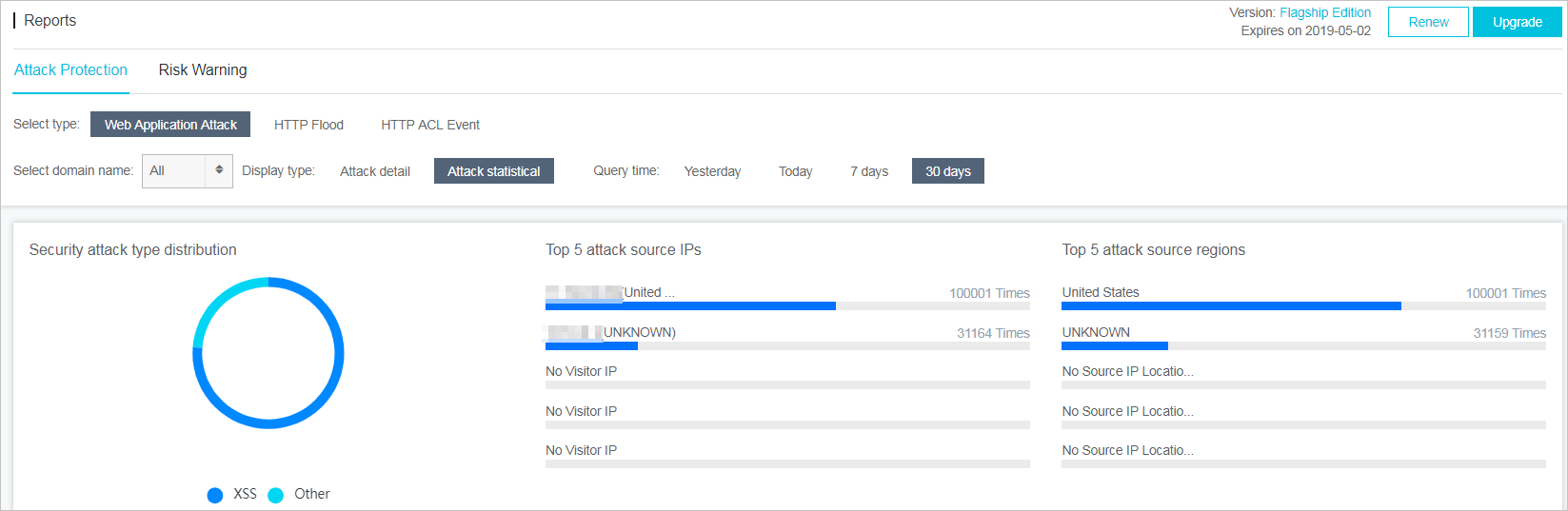Image resolution: width=1568 pixels, height=511 pixels.
Task: Click the XSS blue legend dot
Action: coord(215,495)
